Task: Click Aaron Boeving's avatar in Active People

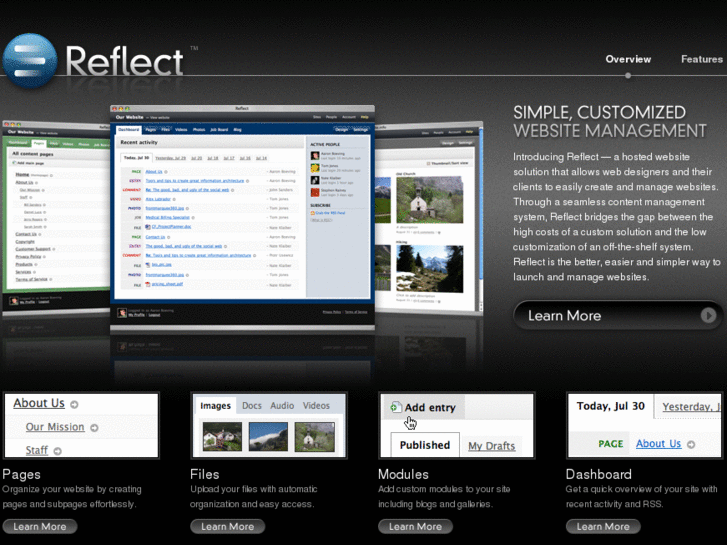Action: pos(315,155)
